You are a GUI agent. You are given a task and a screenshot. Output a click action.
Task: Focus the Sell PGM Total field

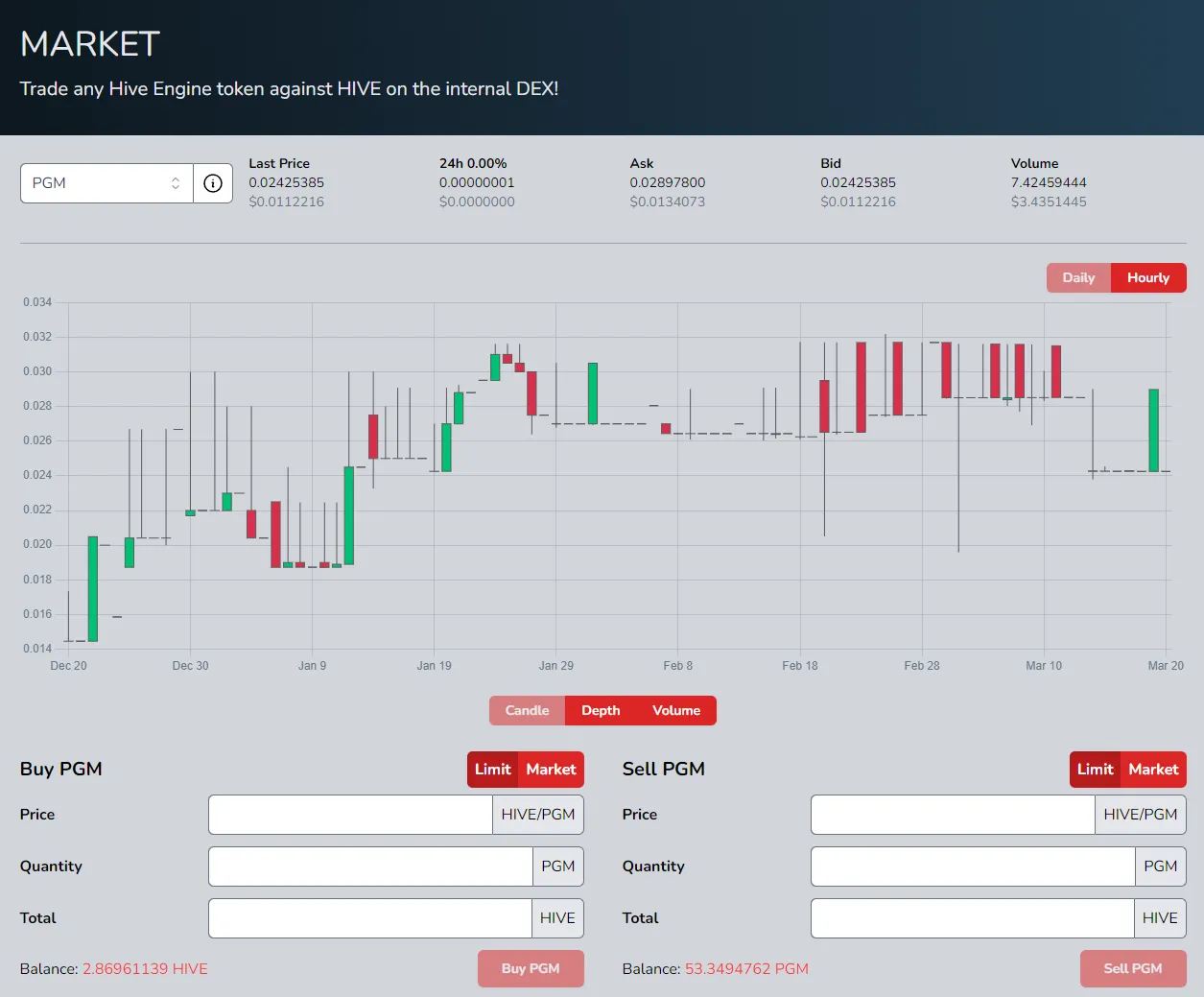point(972,918)
